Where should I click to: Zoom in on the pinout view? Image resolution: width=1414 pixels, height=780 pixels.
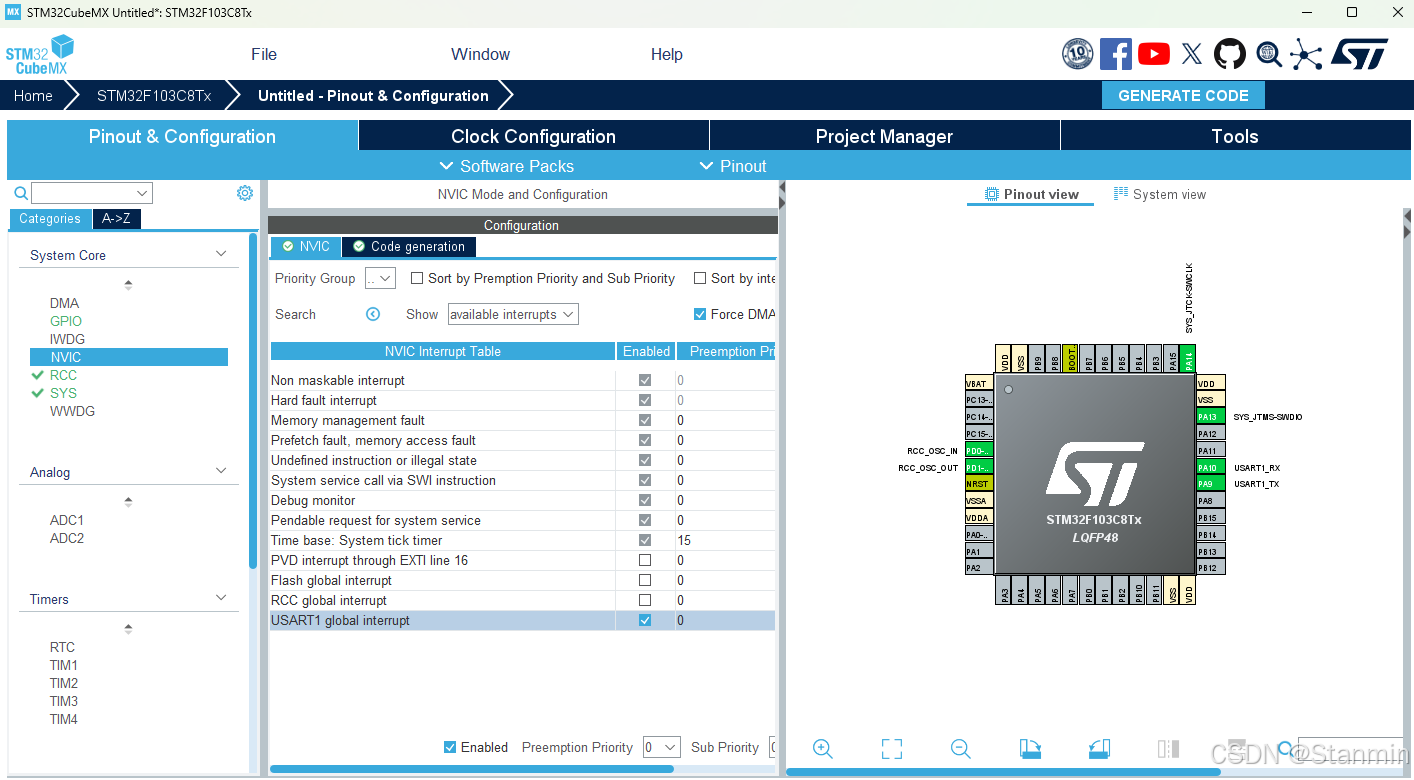pyautogui.click(x=823, y=748)
